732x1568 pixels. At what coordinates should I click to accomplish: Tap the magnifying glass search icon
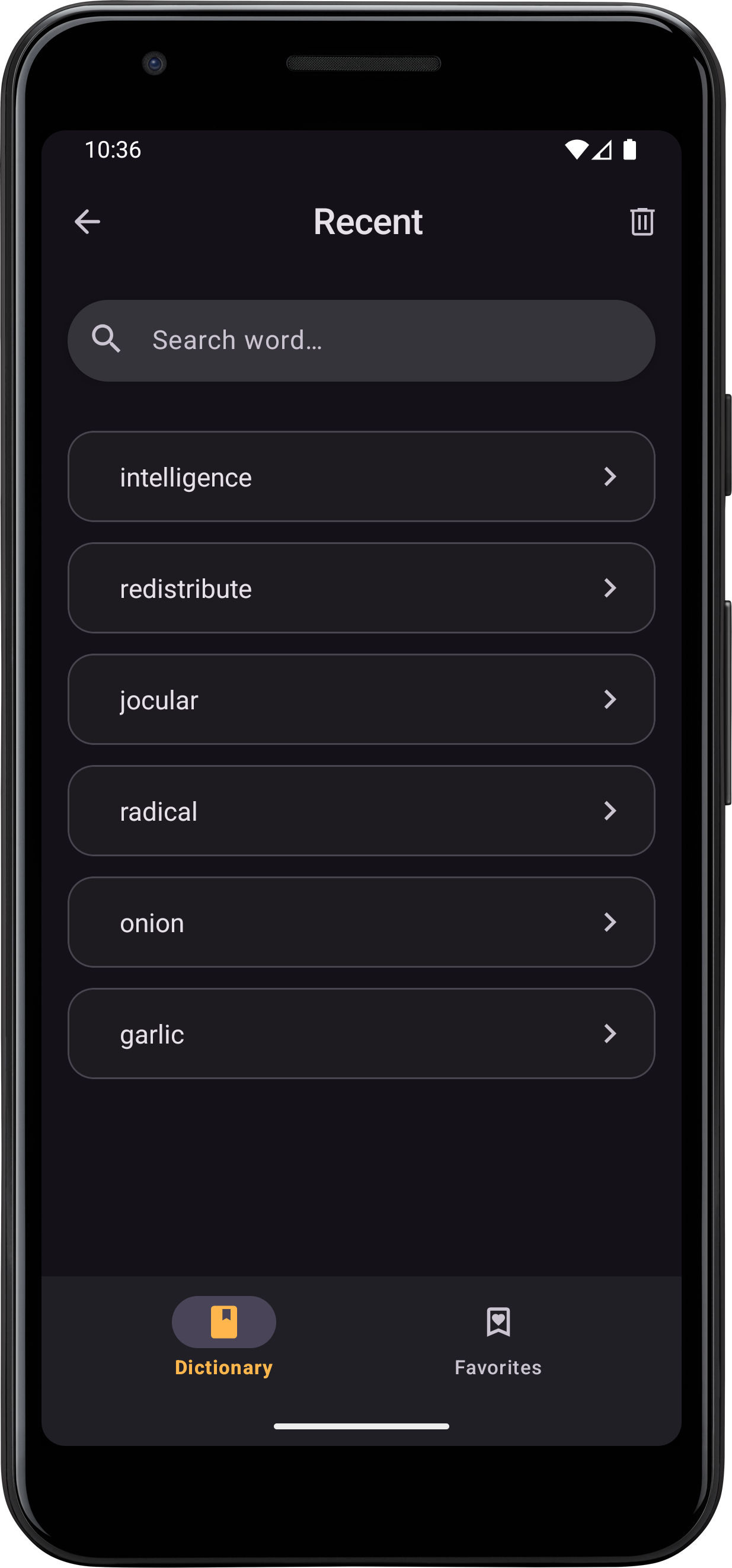click(106, 338)
